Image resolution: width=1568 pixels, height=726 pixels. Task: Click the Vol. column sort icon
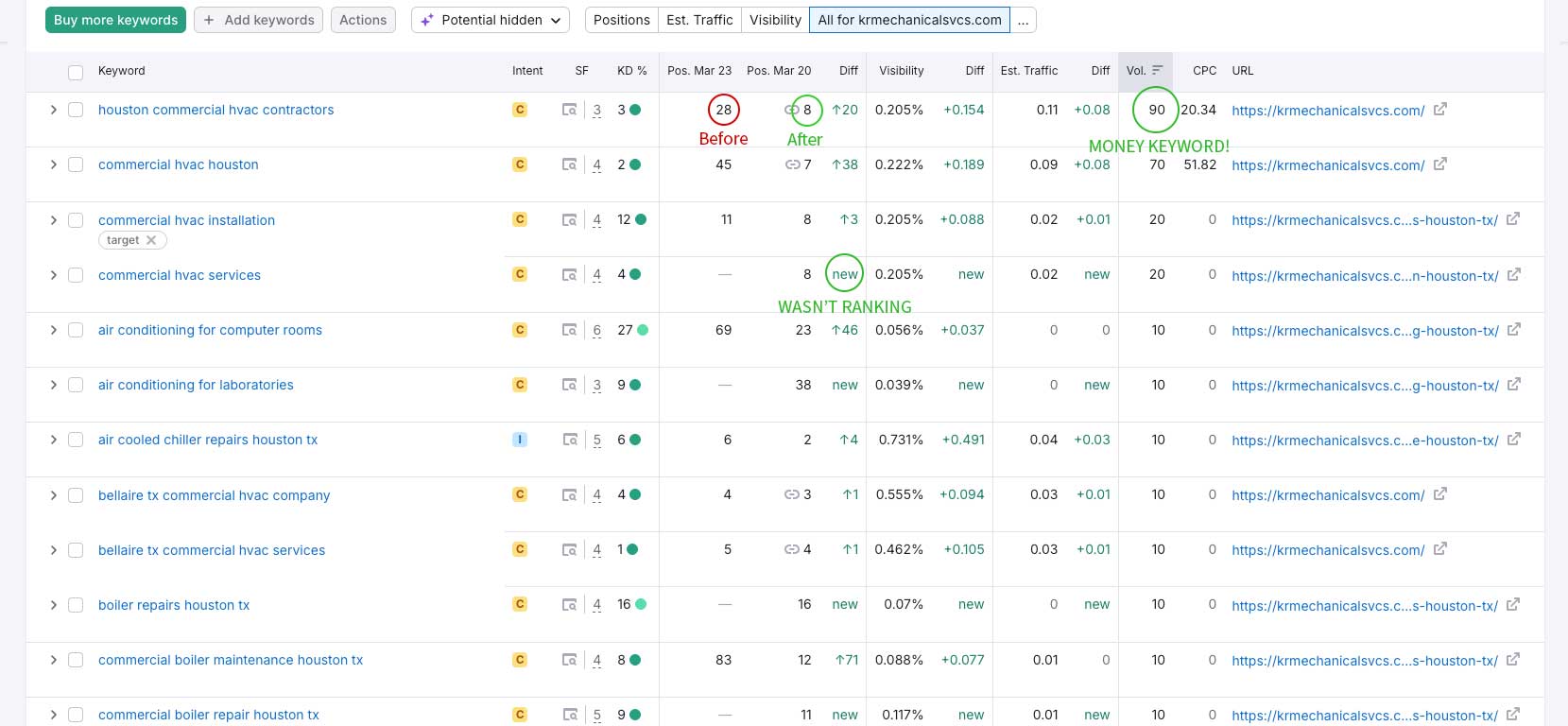1157,70
